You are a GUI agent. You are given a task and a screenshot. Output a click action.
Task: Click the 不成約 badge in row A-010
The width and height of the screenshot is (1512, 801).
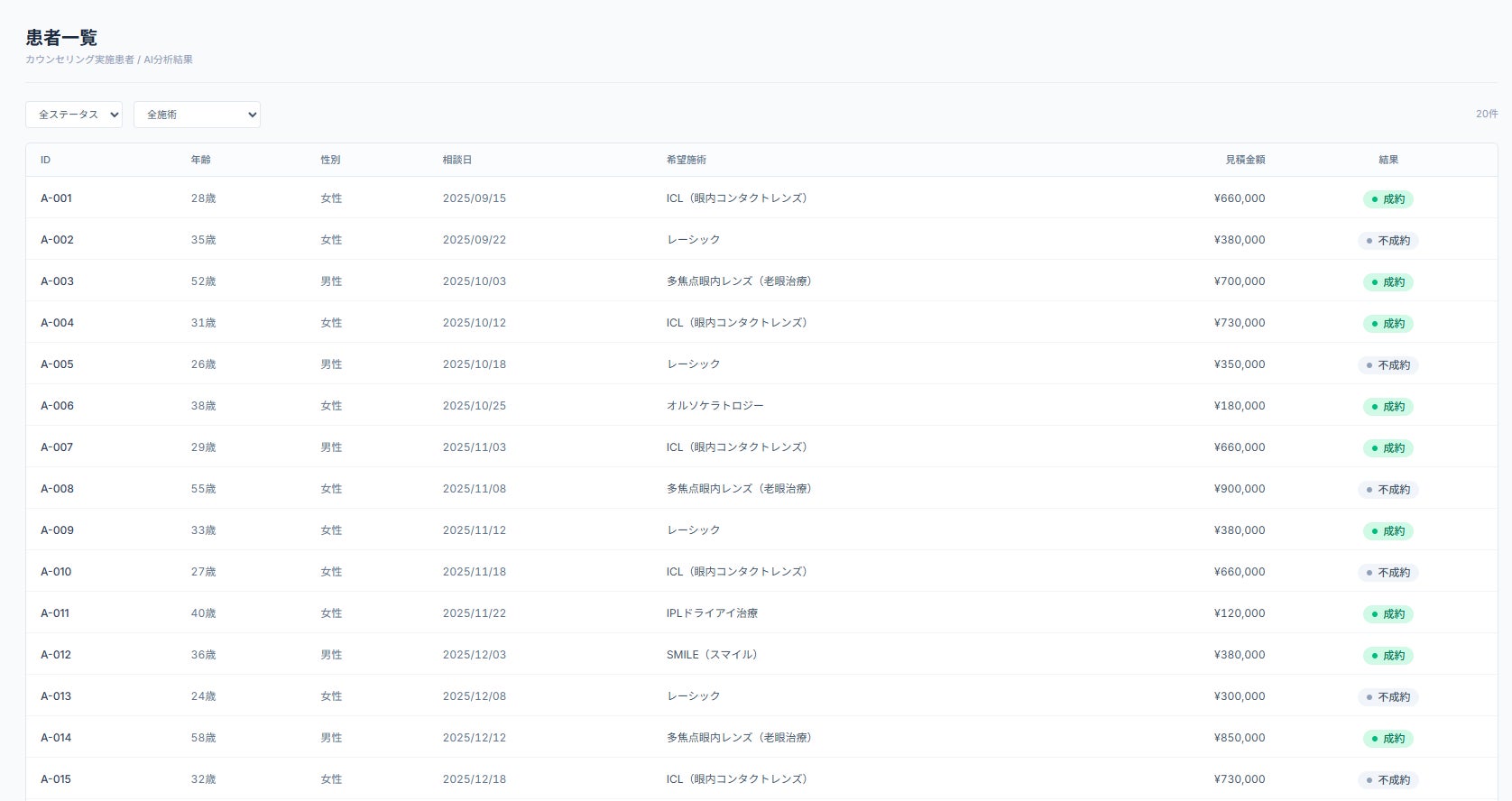pyautogui.click(x=1388, y=573)
